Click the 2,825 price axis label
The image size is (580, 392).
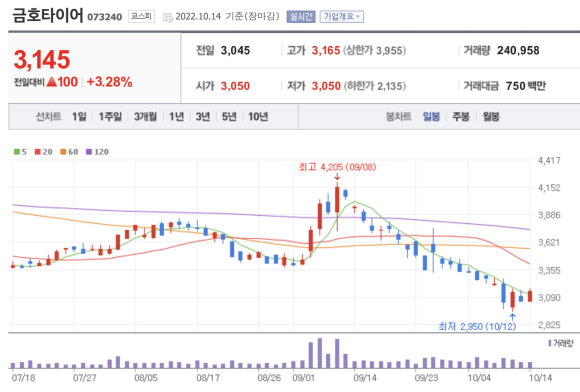[549, 325]
